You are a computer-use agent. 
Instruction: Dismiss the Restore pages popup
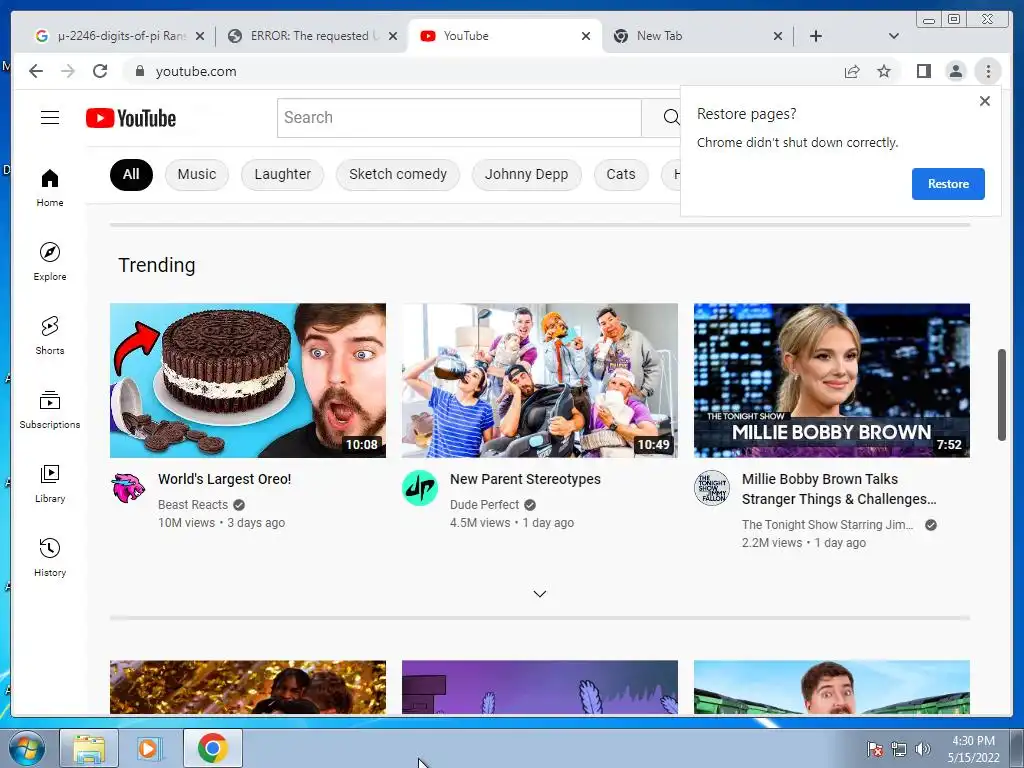[x=985, y=101]
